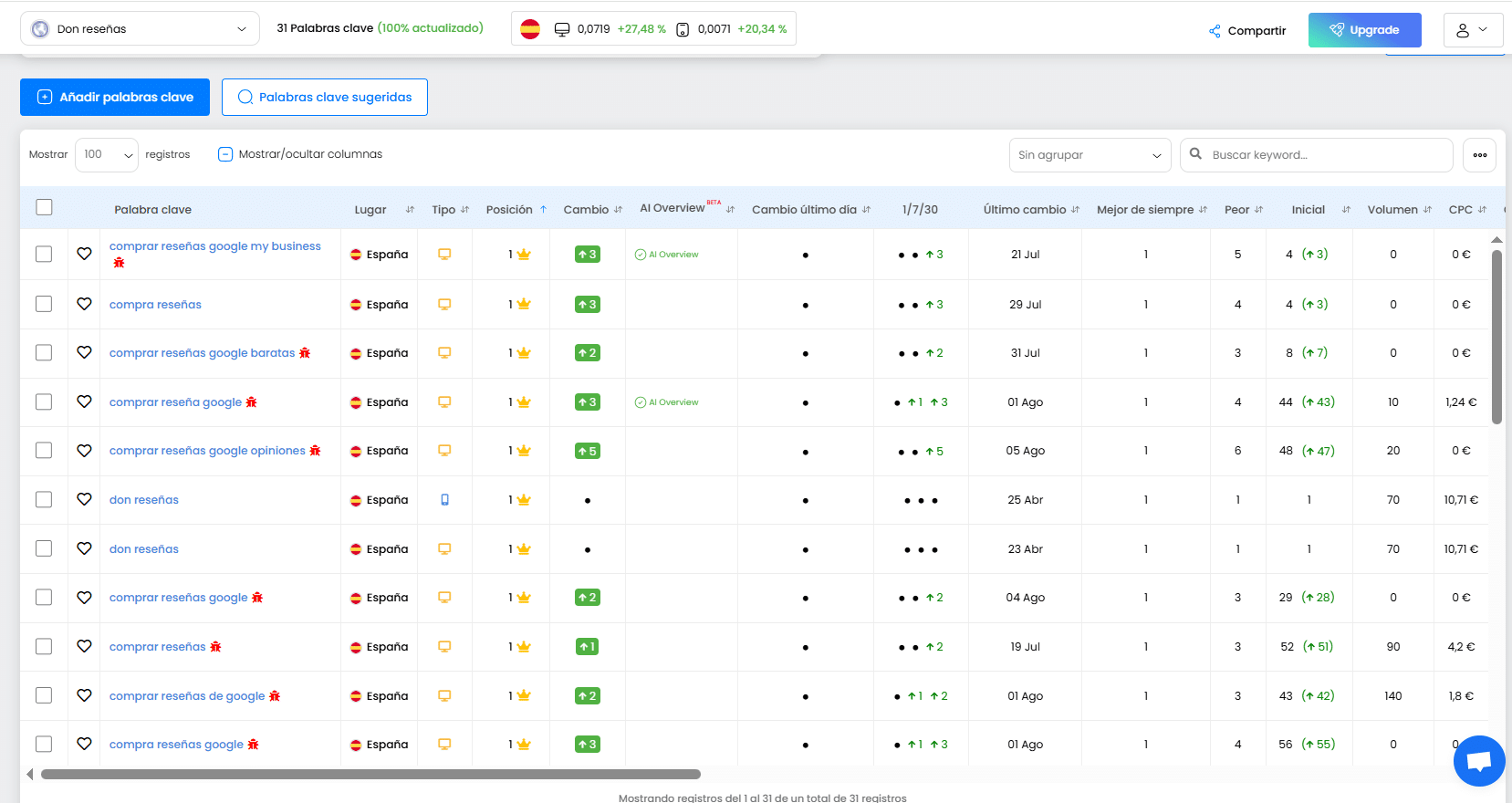Toggle the select-all checkbox in table header
This screenshot has height=803, width=1512.
[x=44, y=207]
